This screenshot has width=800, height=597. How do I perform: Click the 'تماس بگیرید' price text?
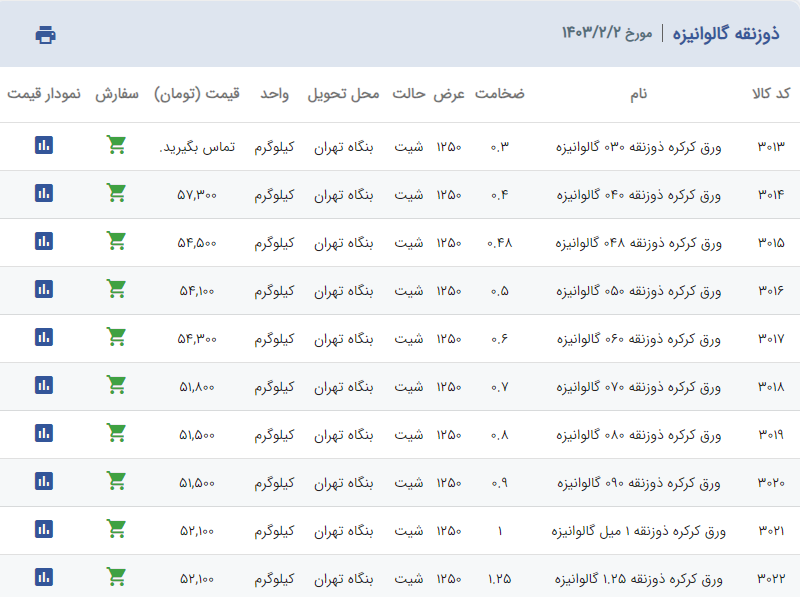[x=197, y=147]
